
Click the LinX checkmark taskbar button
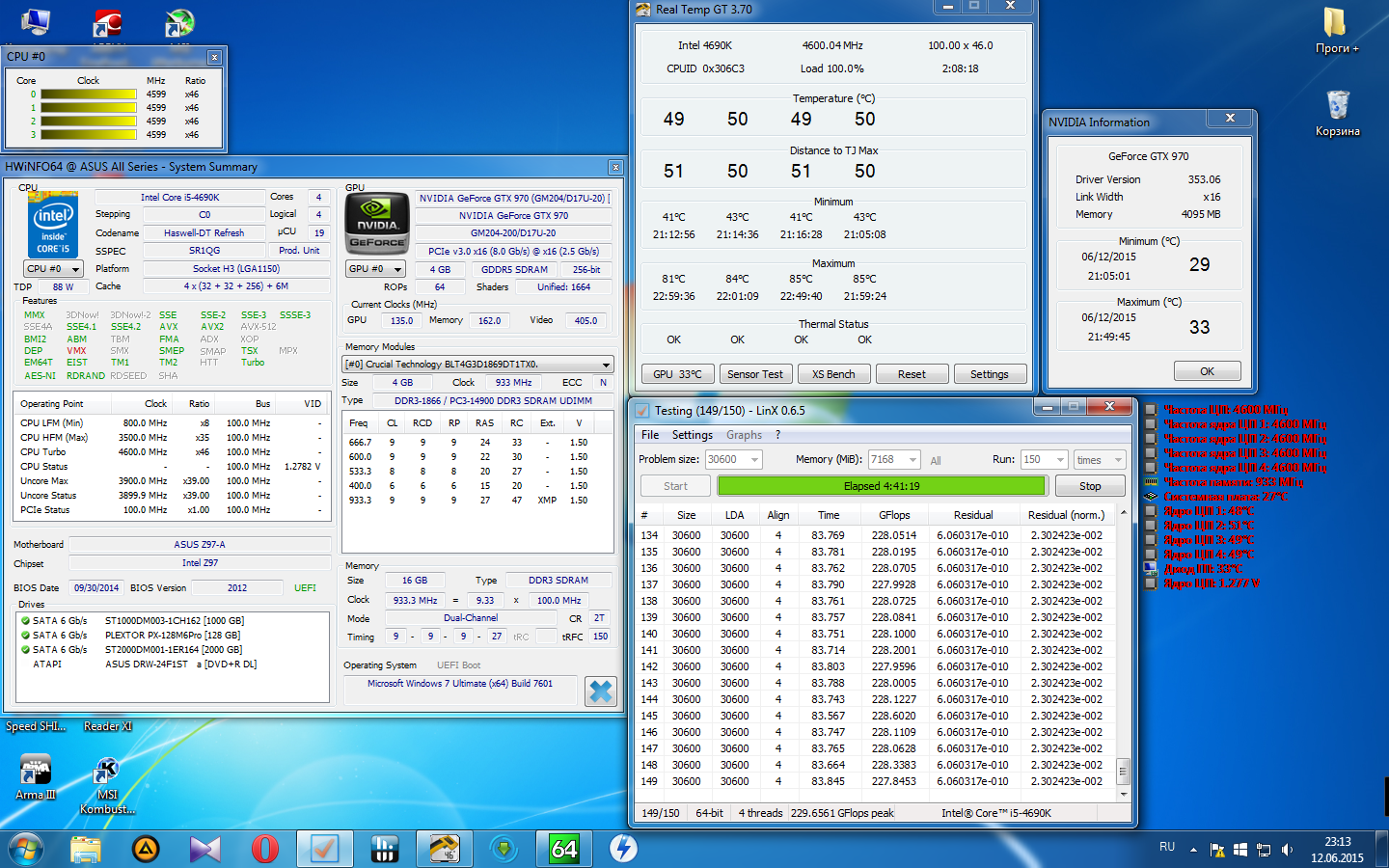pyautogui.click(x=324, y=849)
